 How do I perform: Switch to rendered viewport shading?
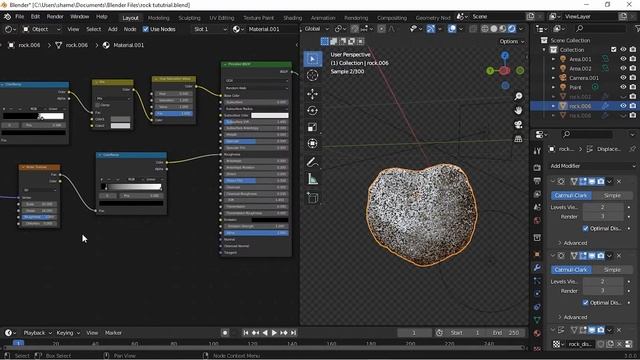[511, 29]
